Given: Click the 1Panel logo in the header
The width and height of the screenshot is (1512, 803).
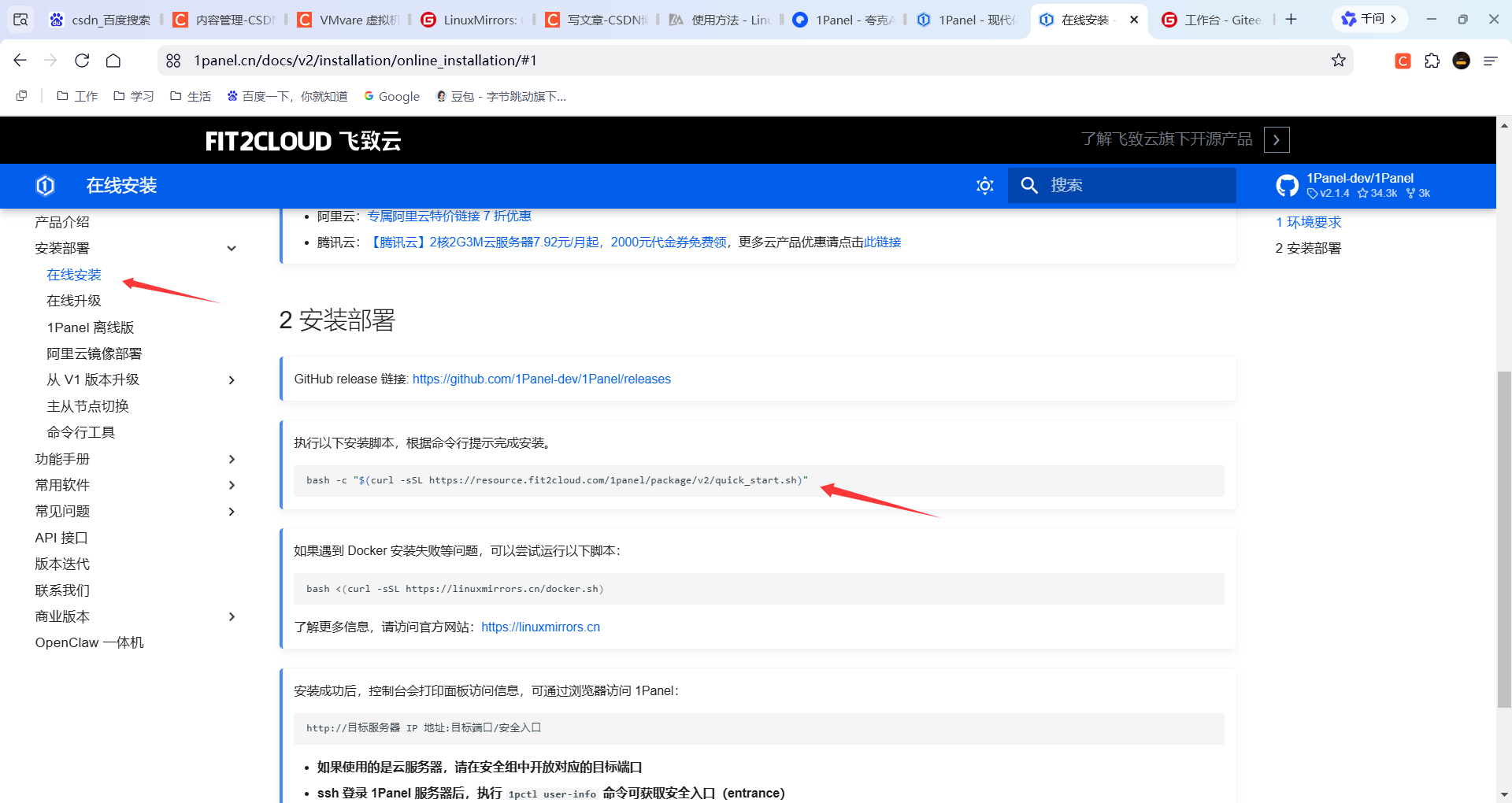Looking at the screenshot, I should pos(46,186).
